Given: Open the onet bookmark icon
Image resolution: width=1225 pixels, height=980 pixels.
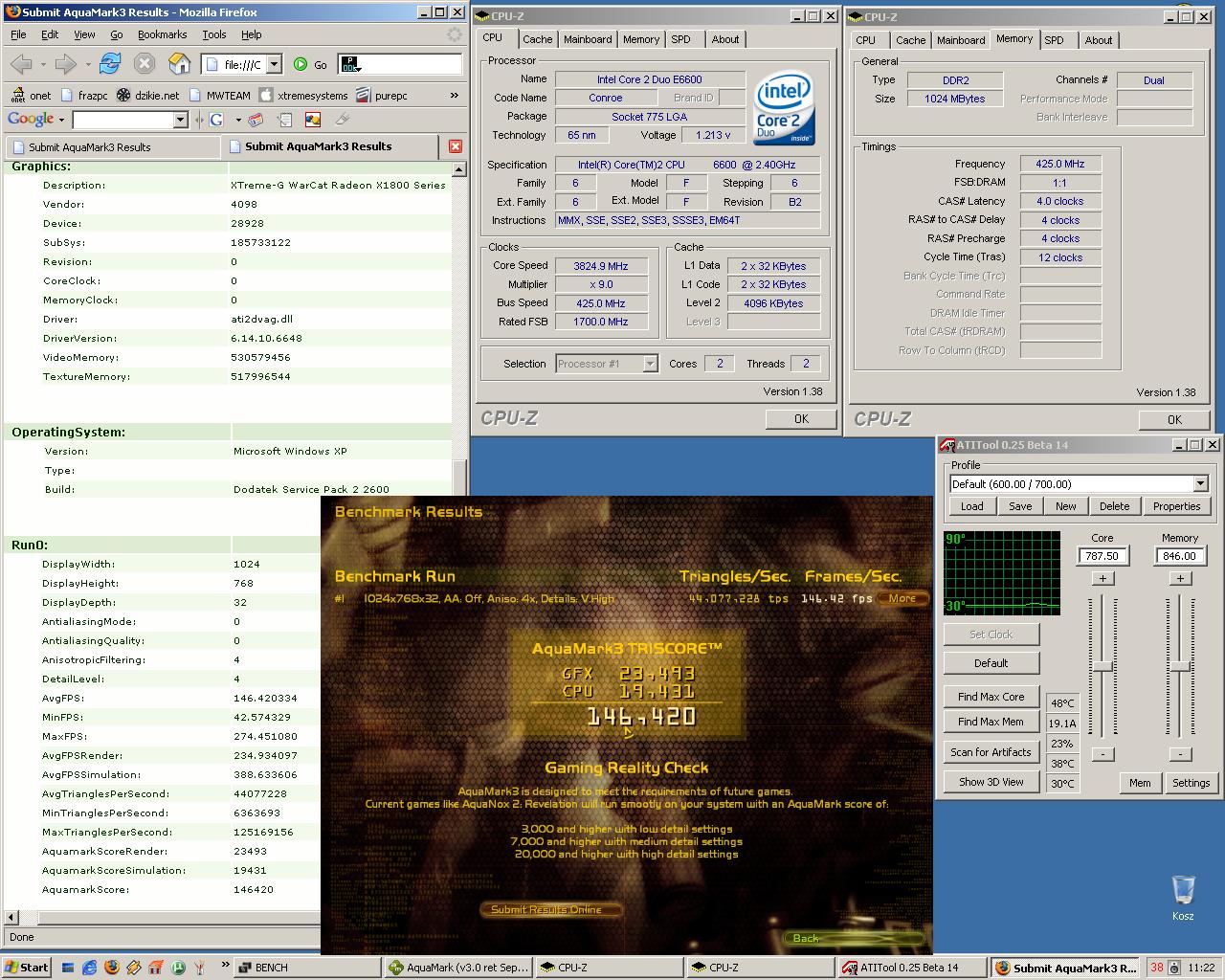Looking at the screenshot, I should [x=17, y=95].
